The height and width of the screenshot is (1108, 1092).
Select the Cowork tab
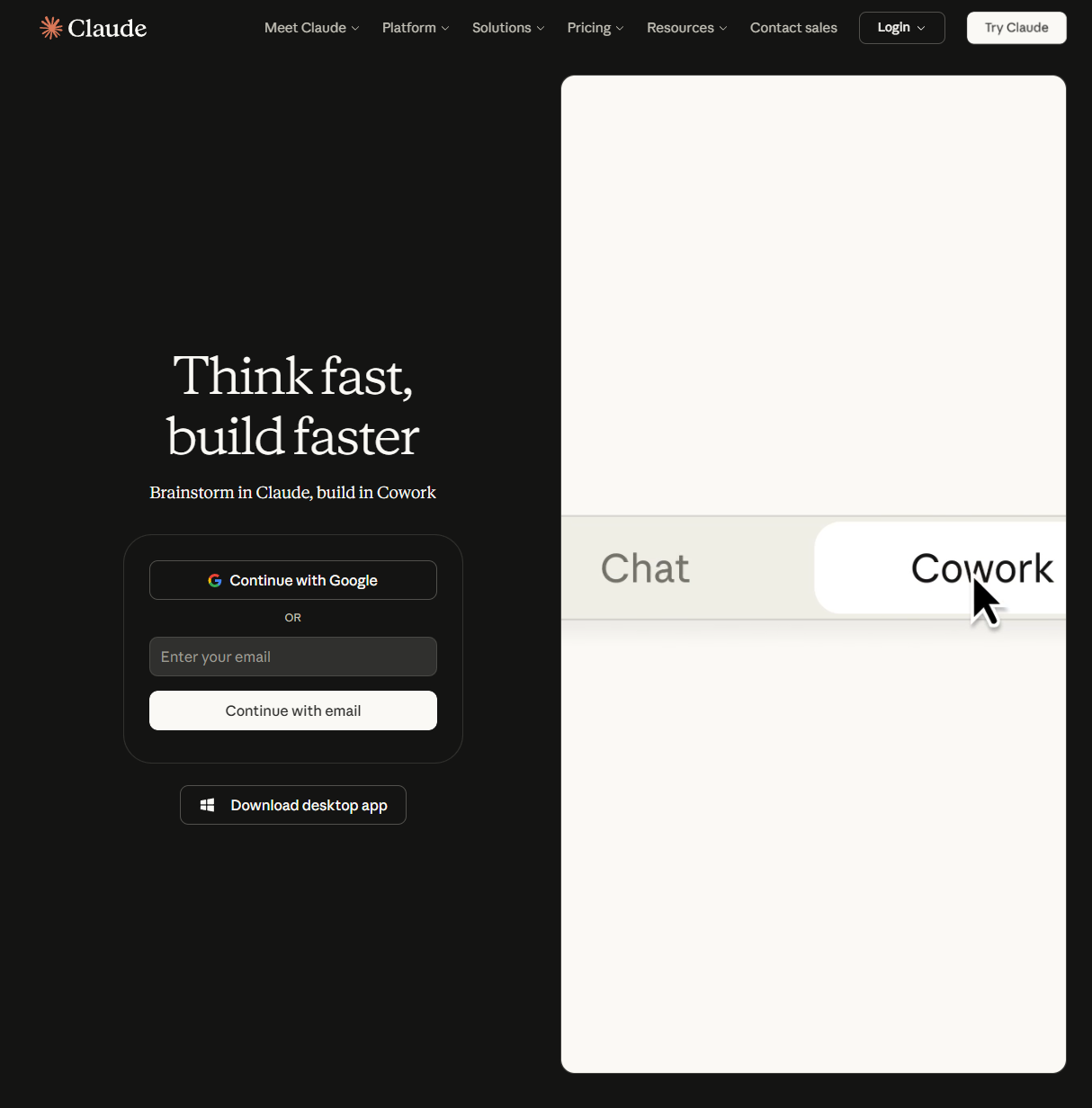tap(940, 567)
